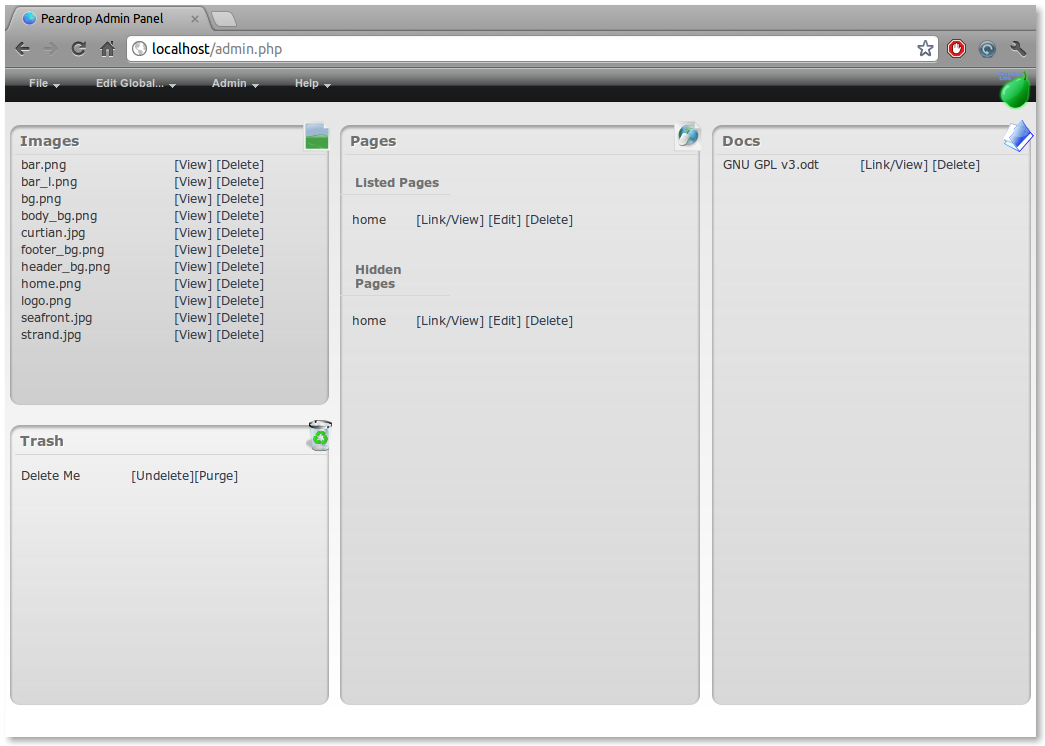Viewport: 1045px width, 746px height.
Task: View strand.jpg image
Action: pos(193,335)
